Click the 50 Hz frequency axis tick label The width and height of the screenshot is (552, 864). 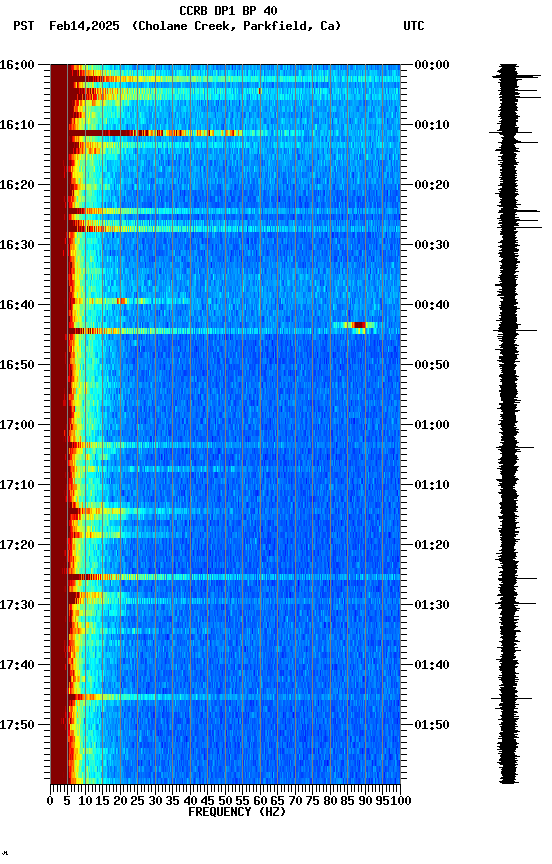coord(225,801)
